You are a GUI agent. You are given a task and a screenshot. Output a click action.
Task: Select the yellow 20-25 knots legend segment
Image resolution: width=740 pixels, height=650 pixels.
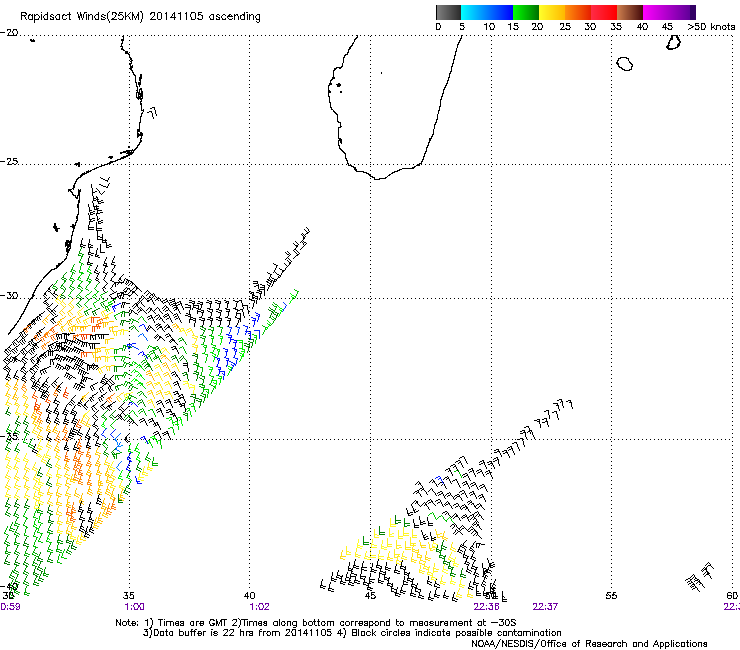coord(552,12)
